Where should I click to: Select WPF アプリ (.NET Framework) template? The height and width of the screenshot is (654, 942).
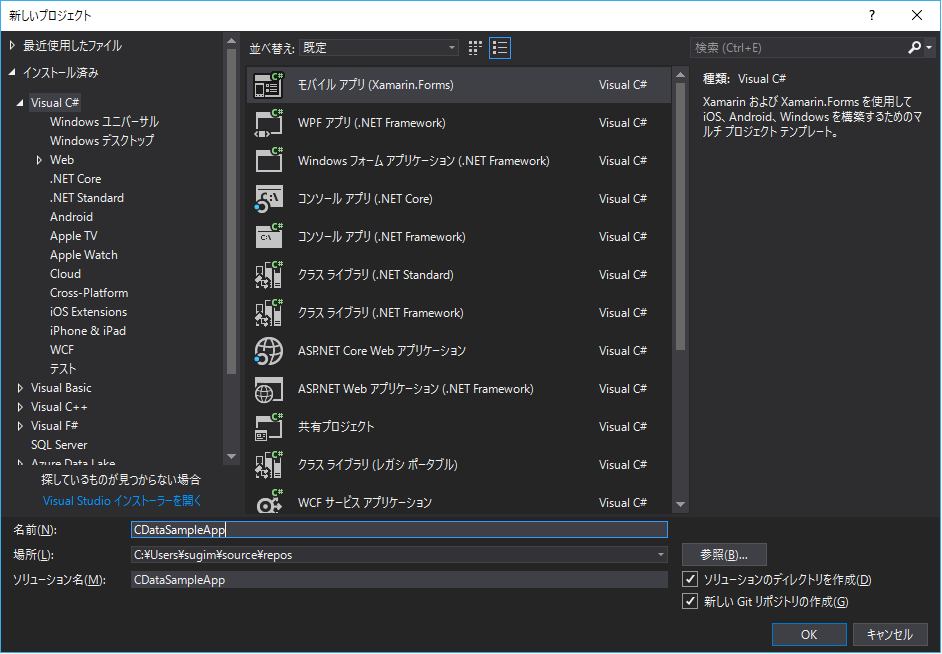[459, 123]
